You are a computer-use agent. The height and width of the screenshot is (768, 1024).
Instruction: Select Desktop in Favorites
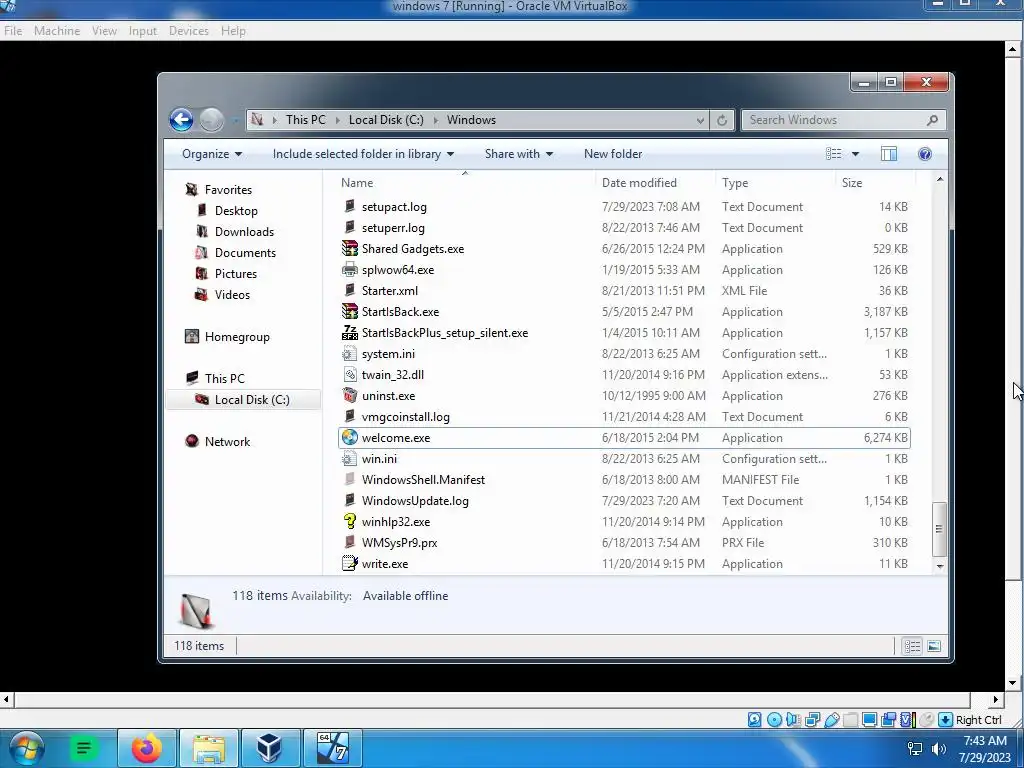tap(236, 211)
